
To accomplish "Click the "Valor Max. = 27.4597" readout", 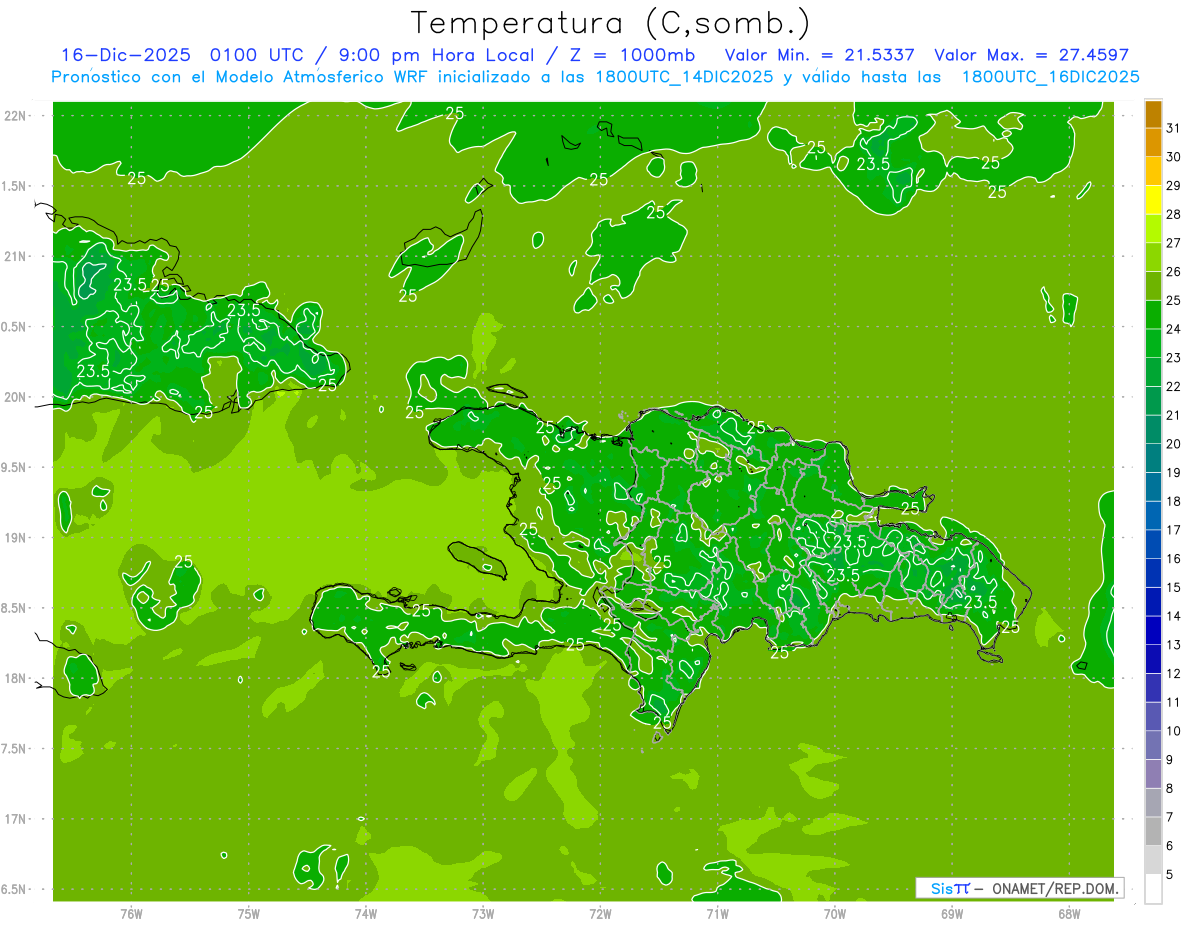I will coord(1031,55).
